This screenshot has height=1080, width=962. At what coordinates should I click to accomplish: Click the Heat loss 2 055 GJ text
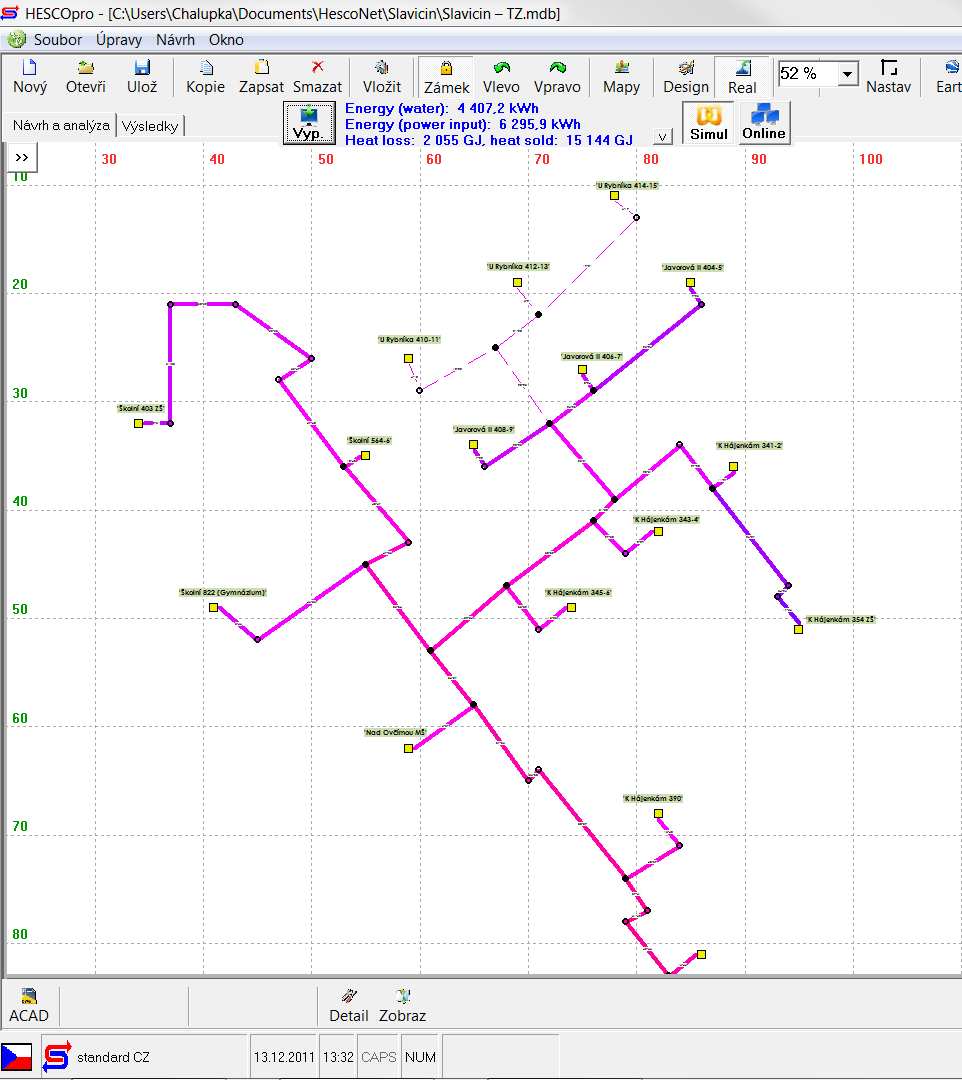(412, 140)
